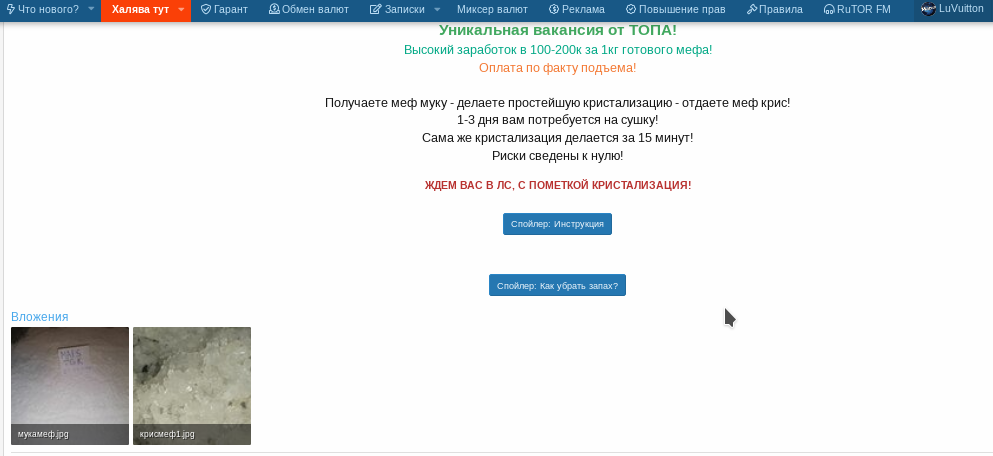Click the LuVuitton user avatar

(928, 9)
